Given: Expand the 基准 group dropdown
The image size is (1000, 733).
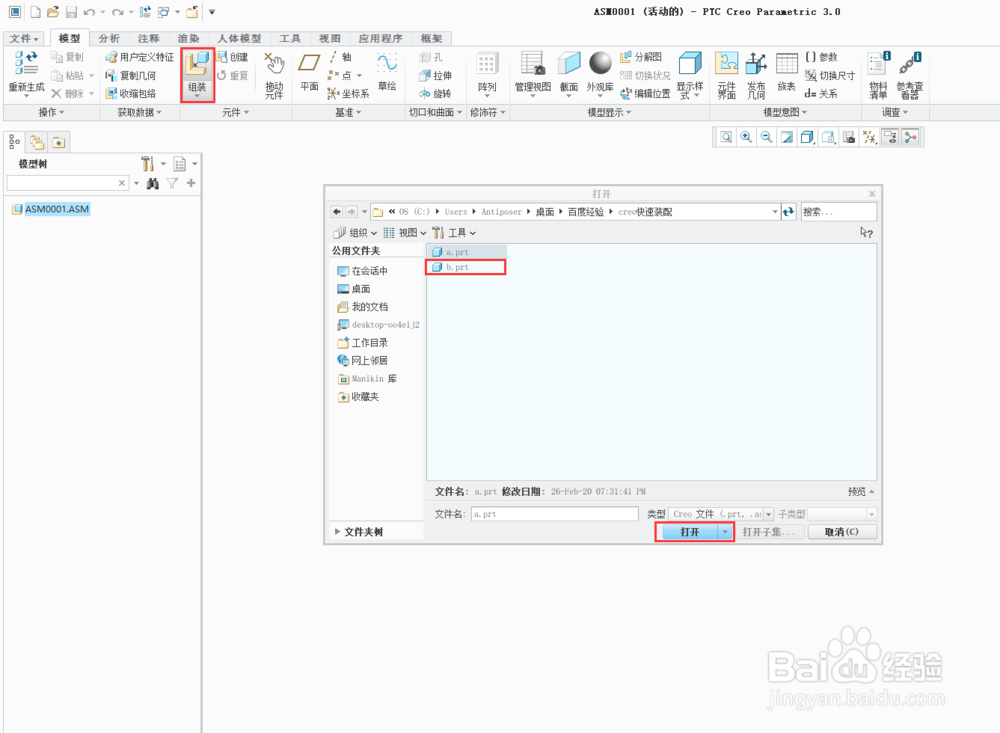Looking at the screenshot, I should coord(348,112).
